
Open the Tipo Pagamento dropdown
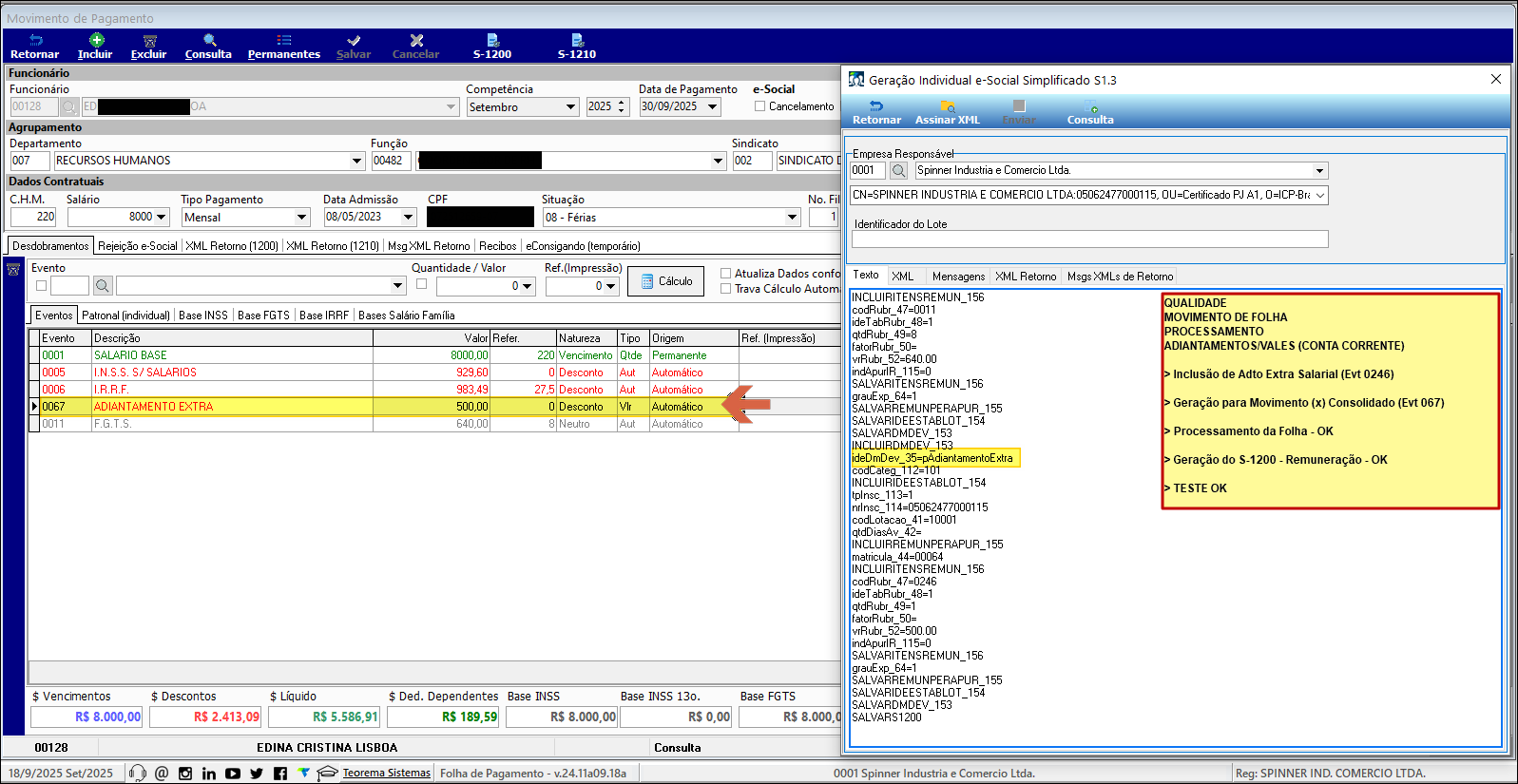pyautogui.click(x=301, y=218)
